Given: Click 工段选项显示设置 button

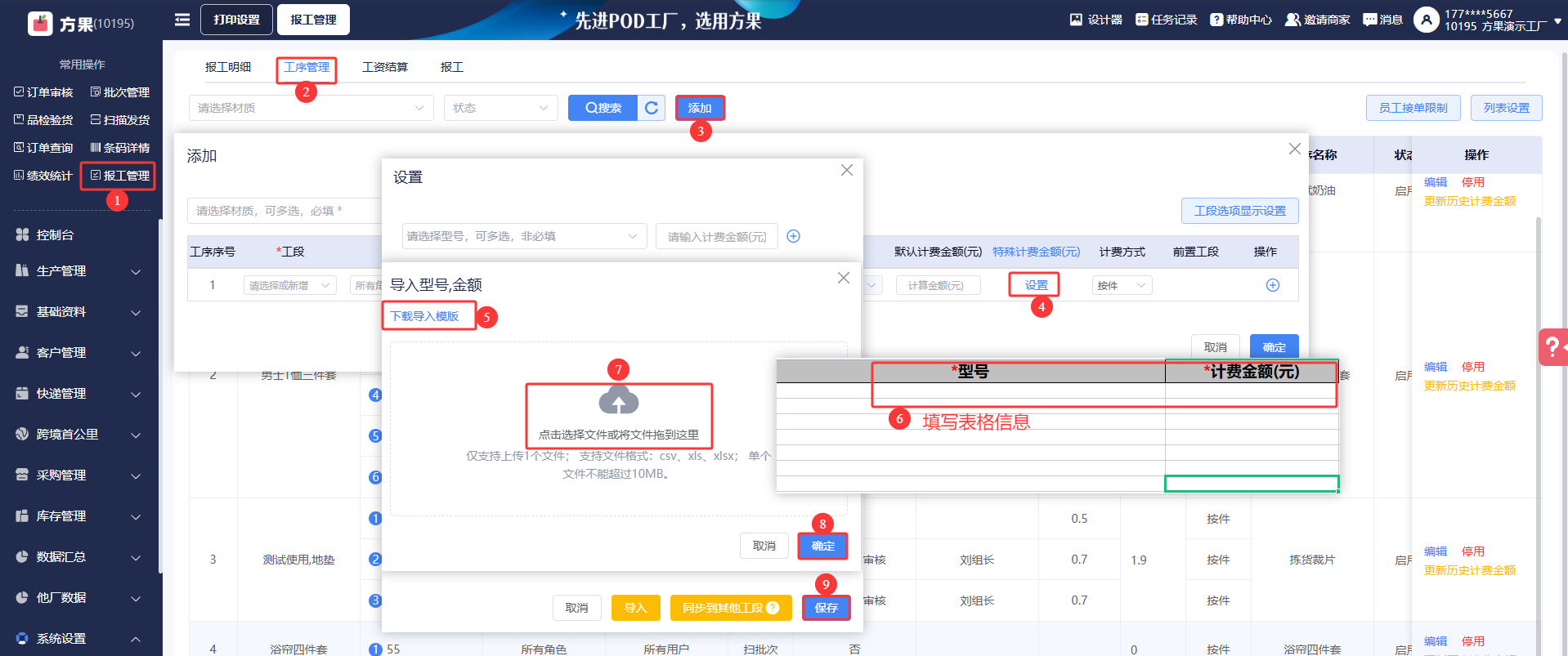Looking at the screenshot, I should 1239,211.
